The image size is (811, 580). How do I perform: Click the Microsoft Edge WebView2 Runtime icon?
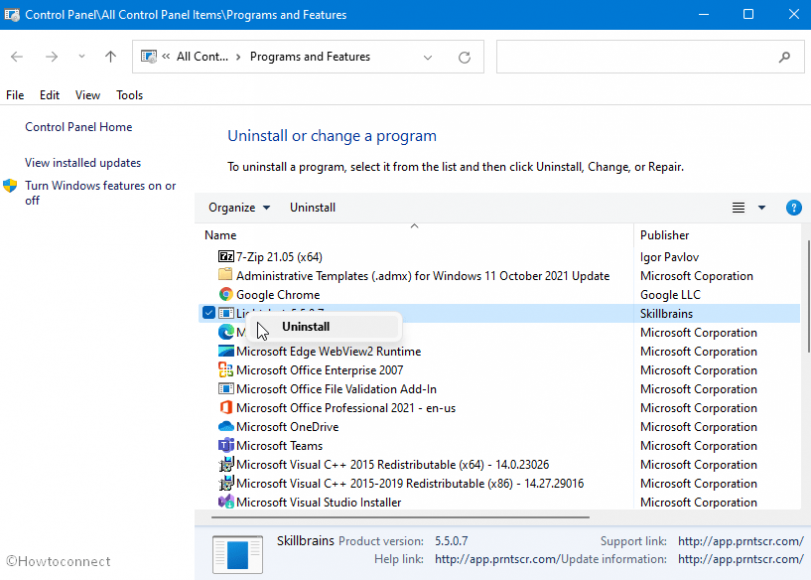(x=228, y=351)
